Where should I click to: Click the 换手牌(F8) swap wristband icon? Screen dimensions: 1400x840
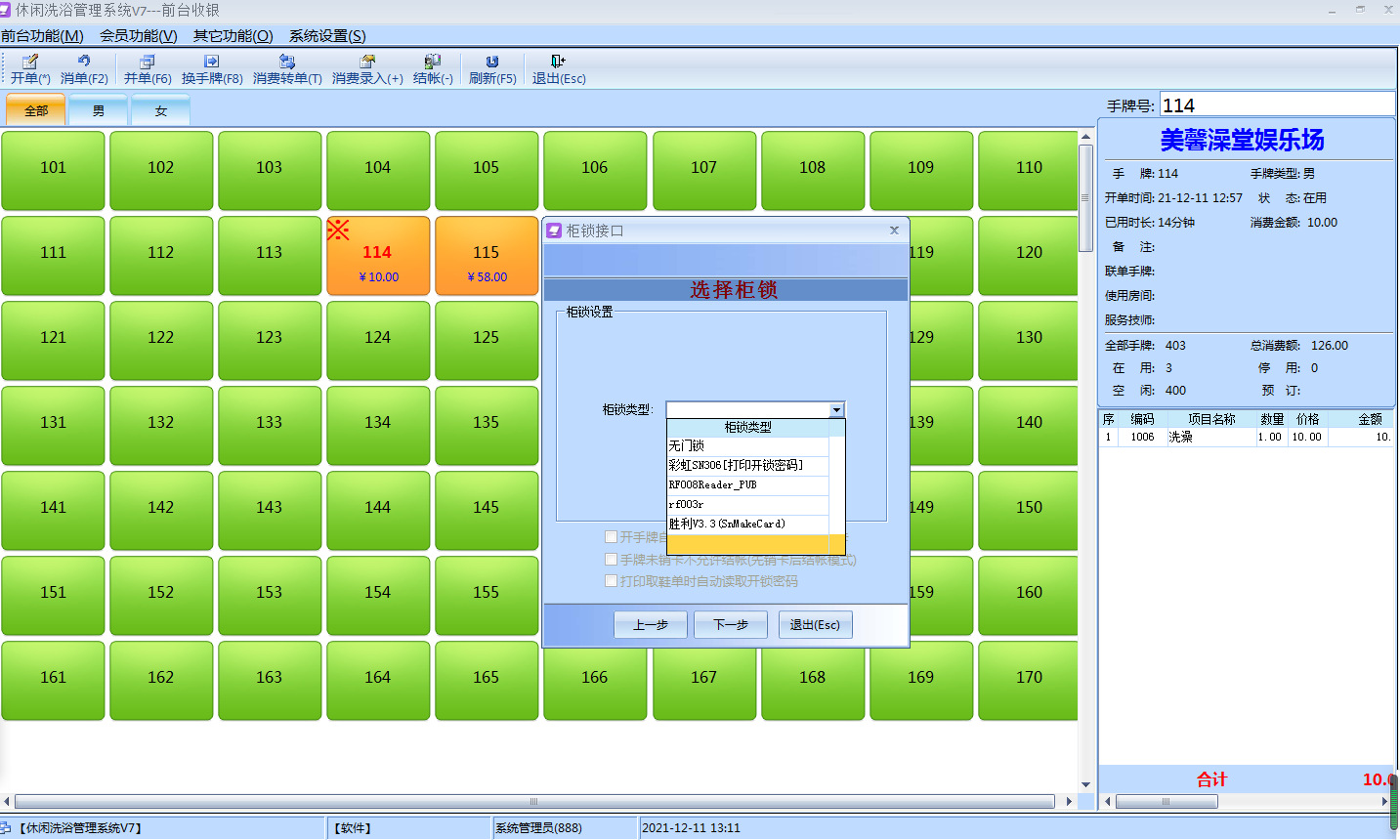(x=212, y=62)
